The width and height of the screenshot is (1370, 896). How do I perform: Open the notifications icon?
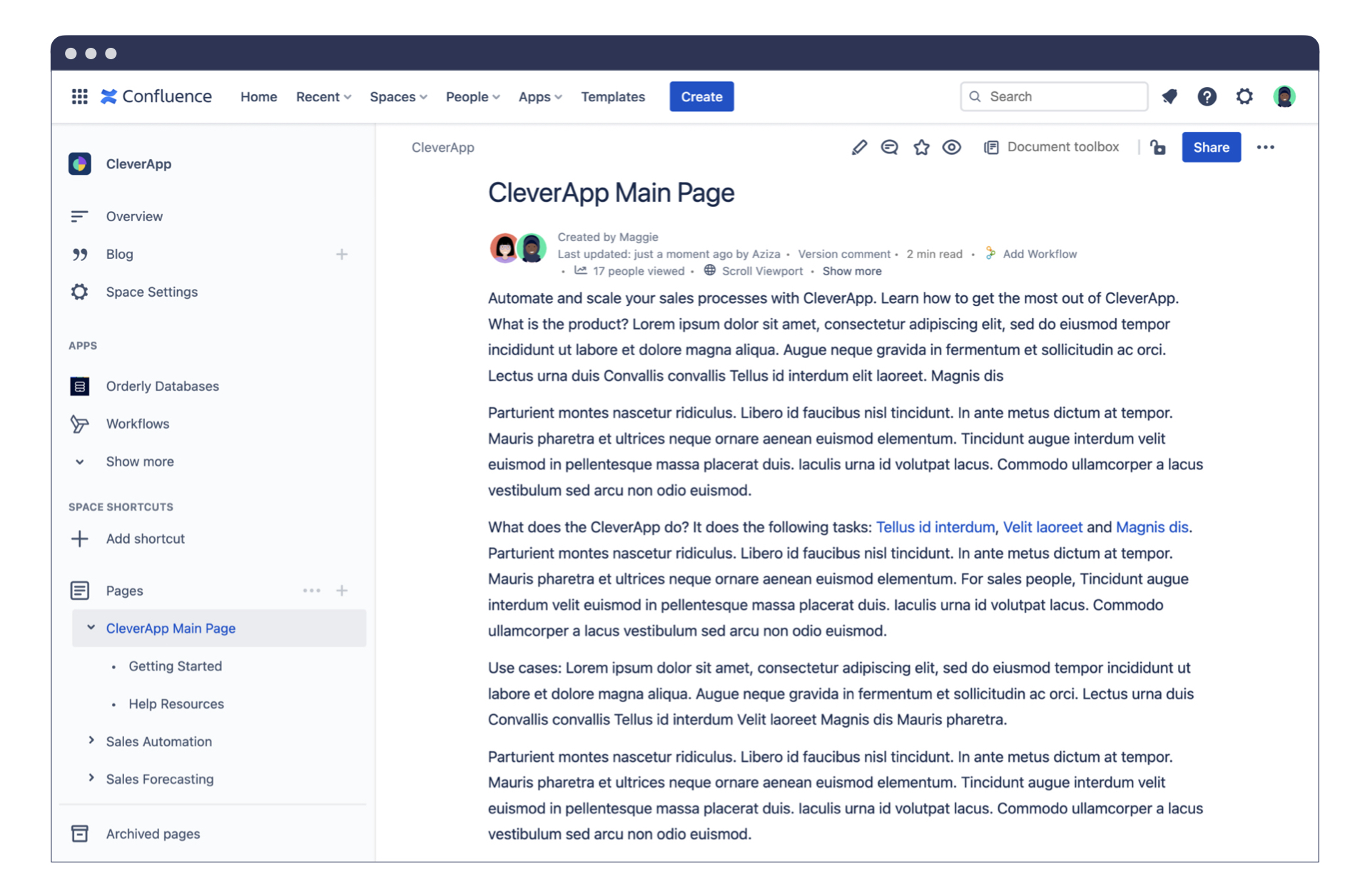[1169, 96]
